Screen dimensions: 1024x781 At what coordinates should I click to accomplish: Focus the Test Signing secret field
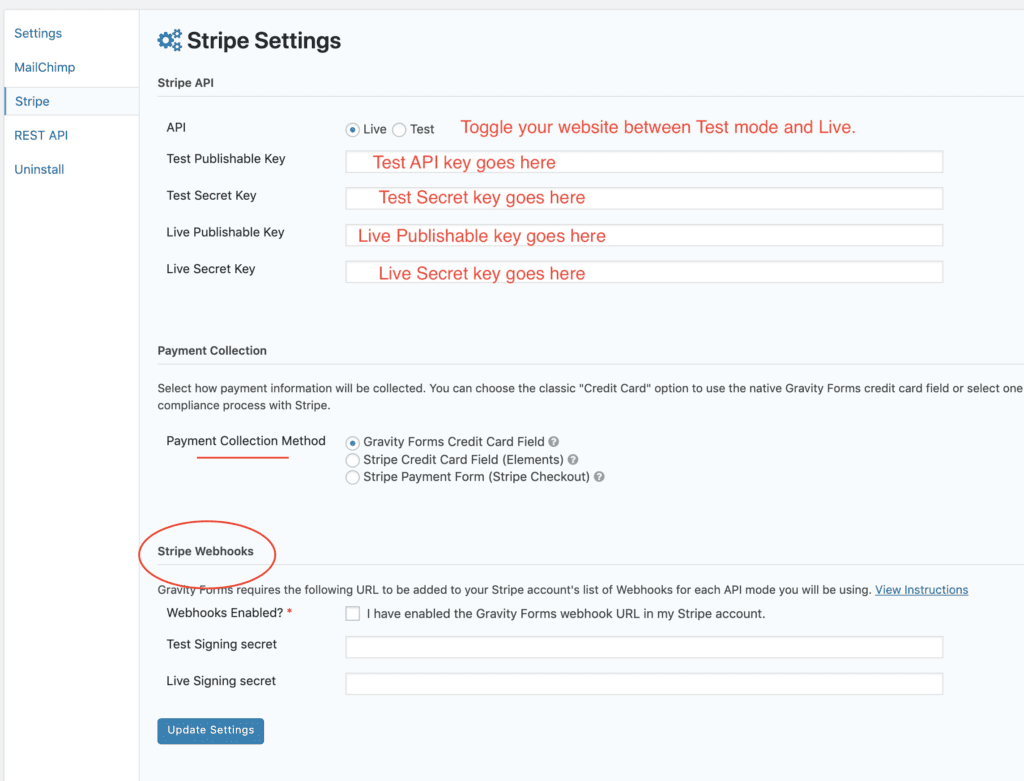(x=644, y=647)
